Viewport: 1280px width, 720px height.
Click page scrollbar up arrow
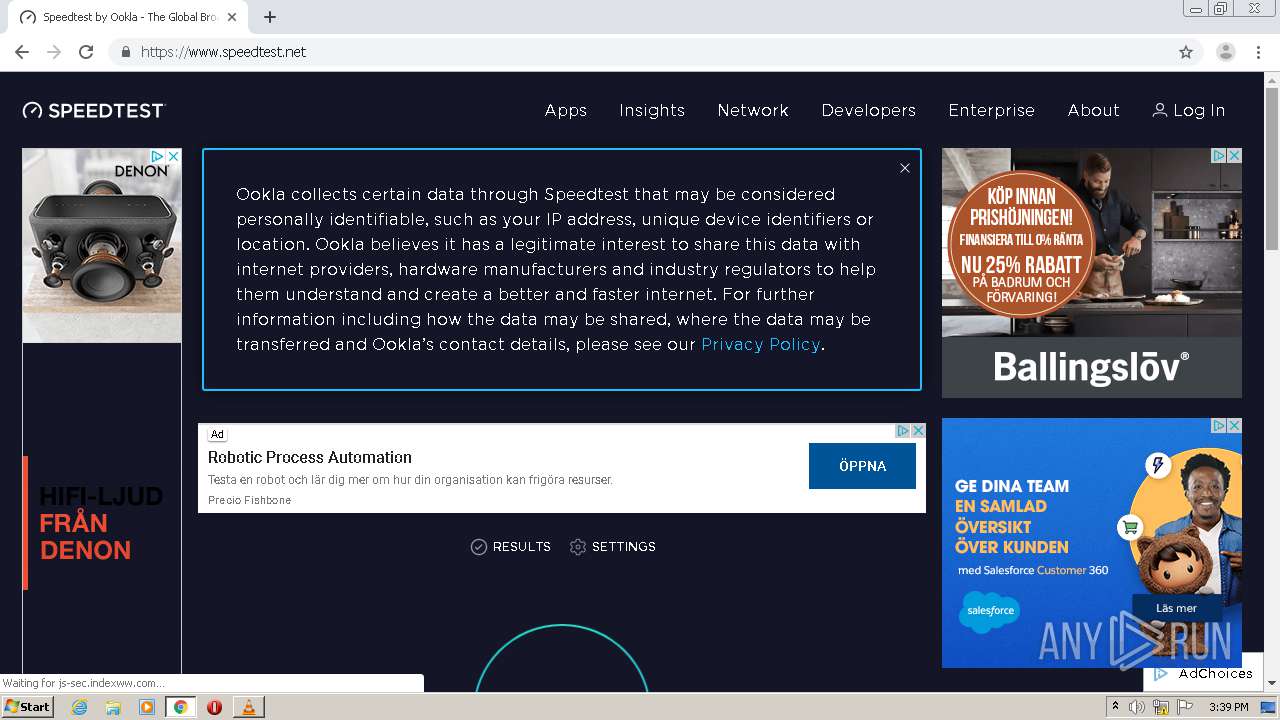click(1272, 81)
